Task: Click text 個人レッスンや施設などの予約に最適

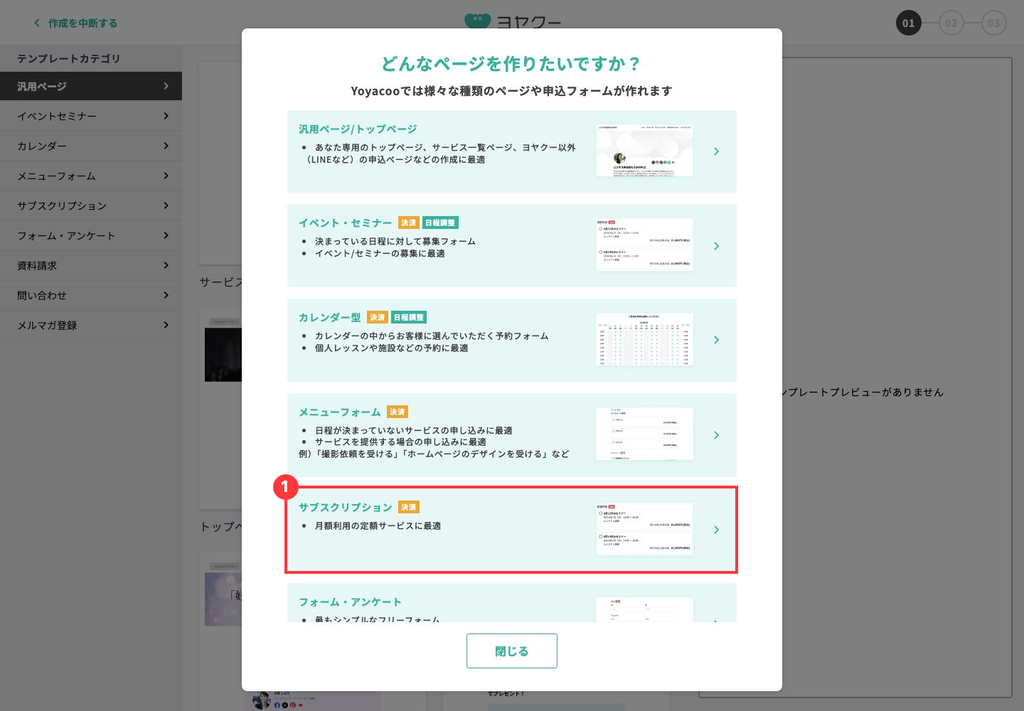Action: (x=392, y=348)
